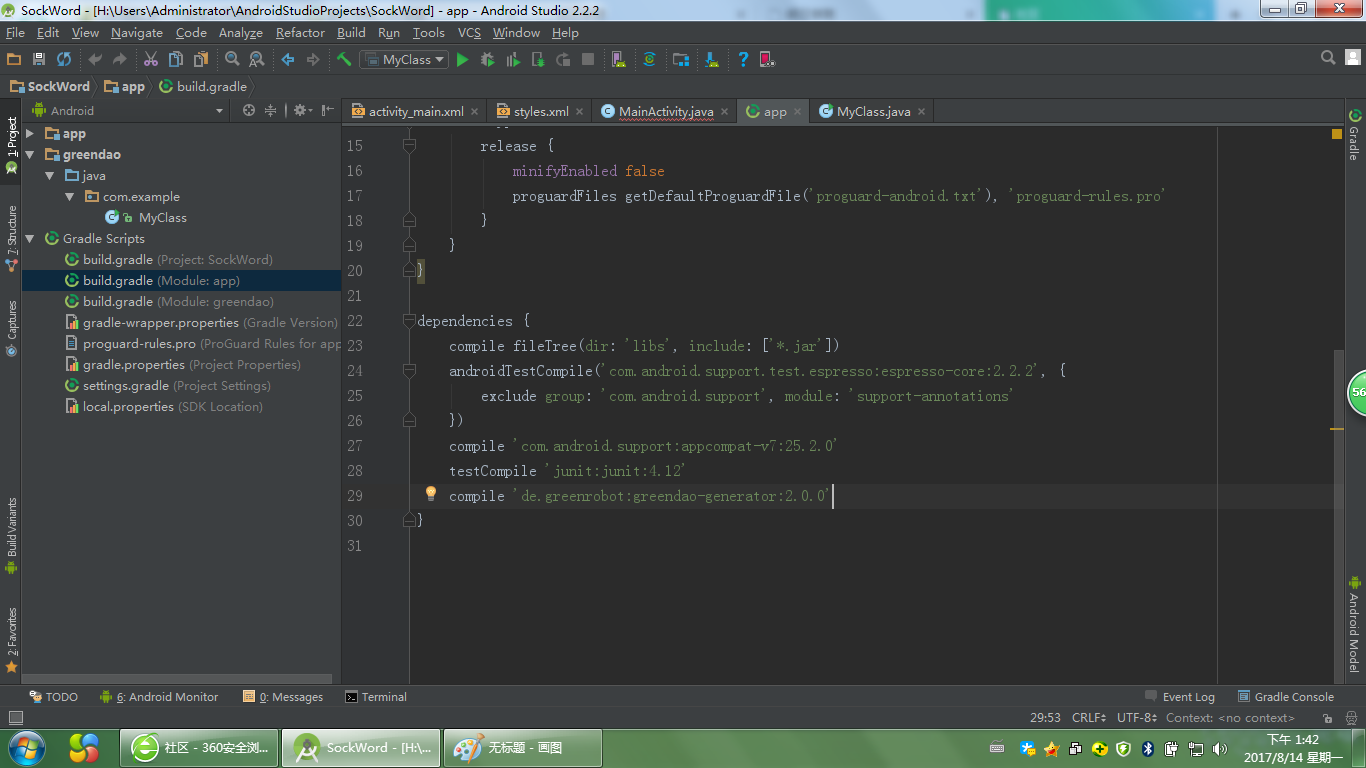This screenshot has width=1366, height=768.
Task: Click the Scroll from Source crosshair icon
Action: pyautogui.click(x=249, y=110)
